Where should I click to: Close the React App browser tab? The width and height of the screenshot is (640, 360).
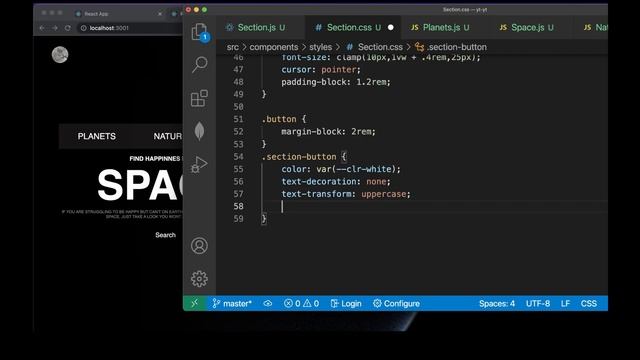click(160, 14)
